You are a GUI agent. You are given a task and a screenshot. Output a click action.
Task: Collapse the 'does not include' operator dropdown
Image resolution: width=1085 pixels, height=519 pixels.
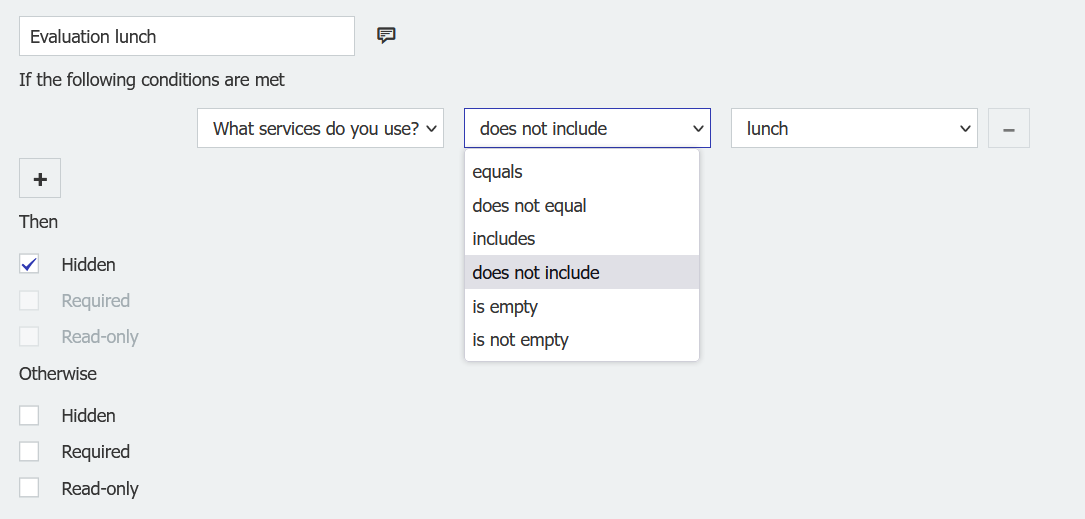click(587, 129)
